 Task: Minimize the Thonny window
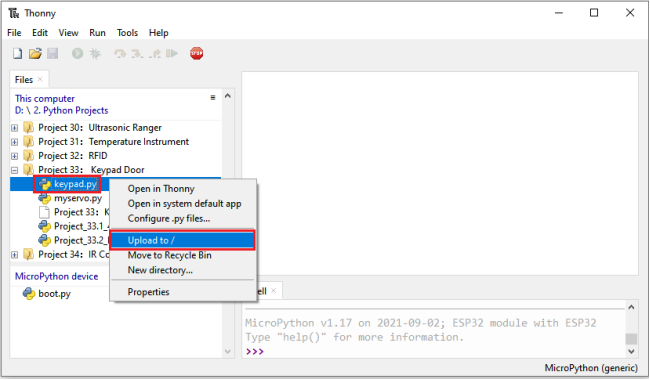coord(559,13)
